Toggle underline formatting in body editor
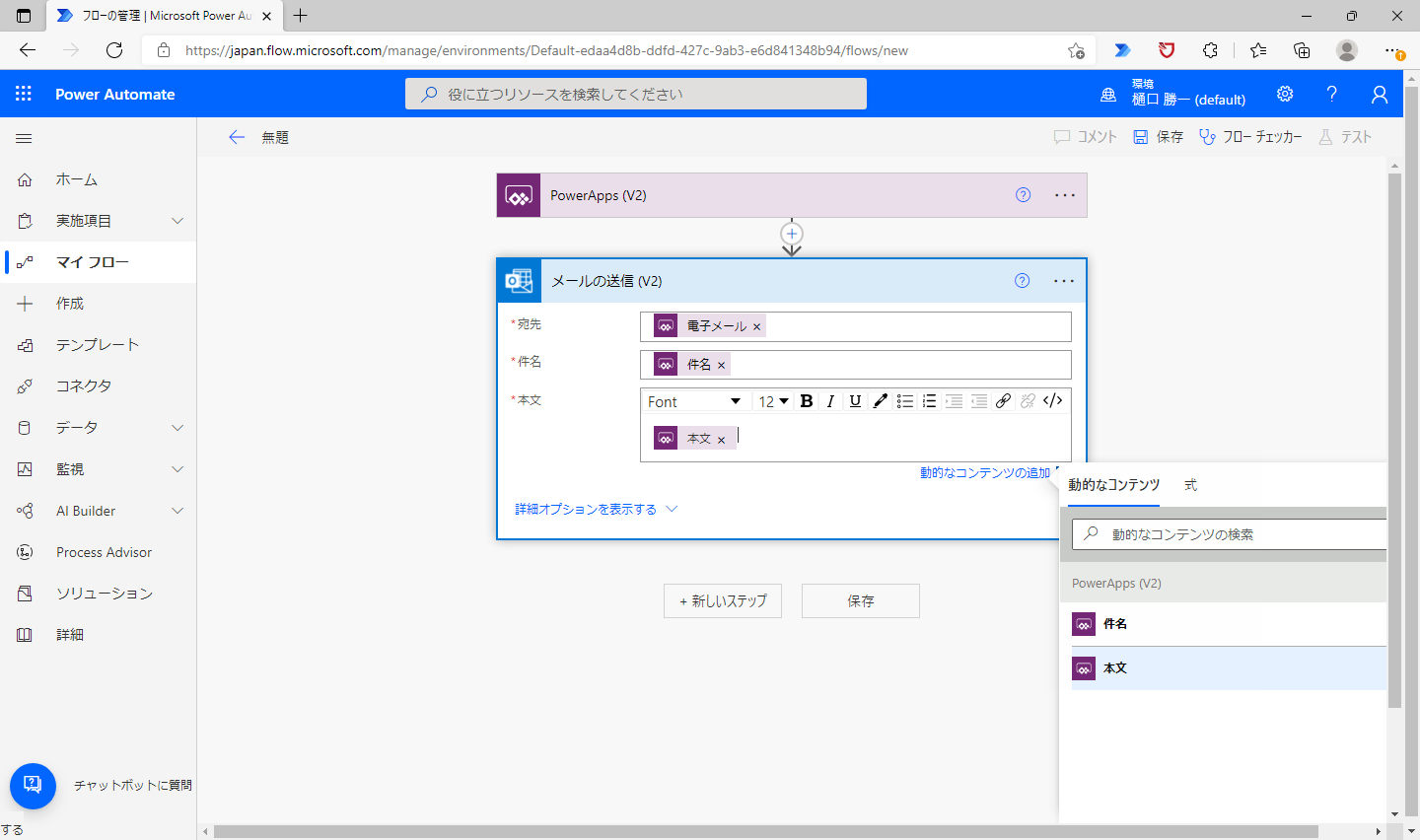Image resolution: width=1420 pixels, height=840 pixels. [855, 401]
